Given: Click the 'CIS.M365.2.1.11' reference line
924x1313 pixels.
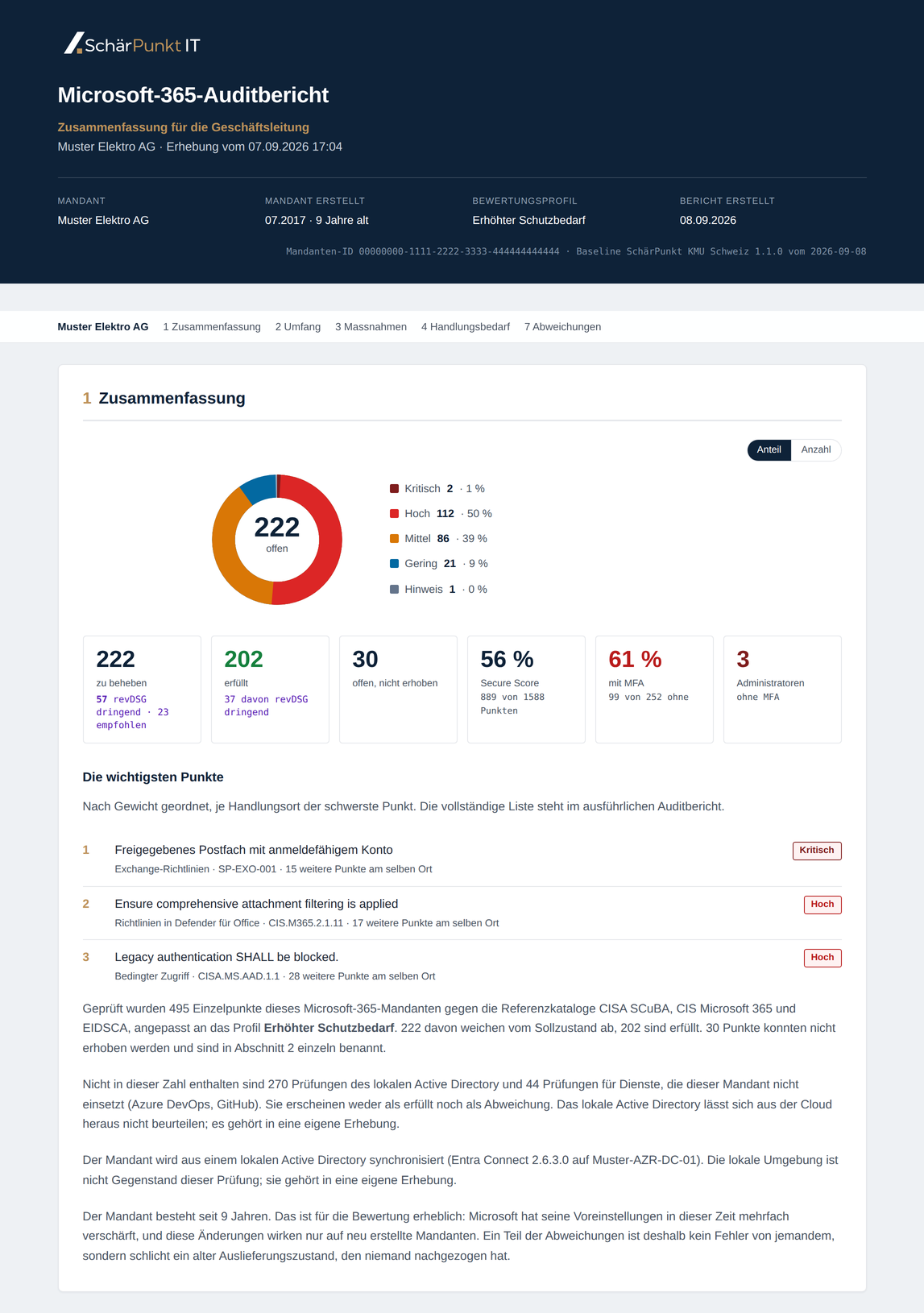Looking at the screenshot, I should click(x=306, y=923).
